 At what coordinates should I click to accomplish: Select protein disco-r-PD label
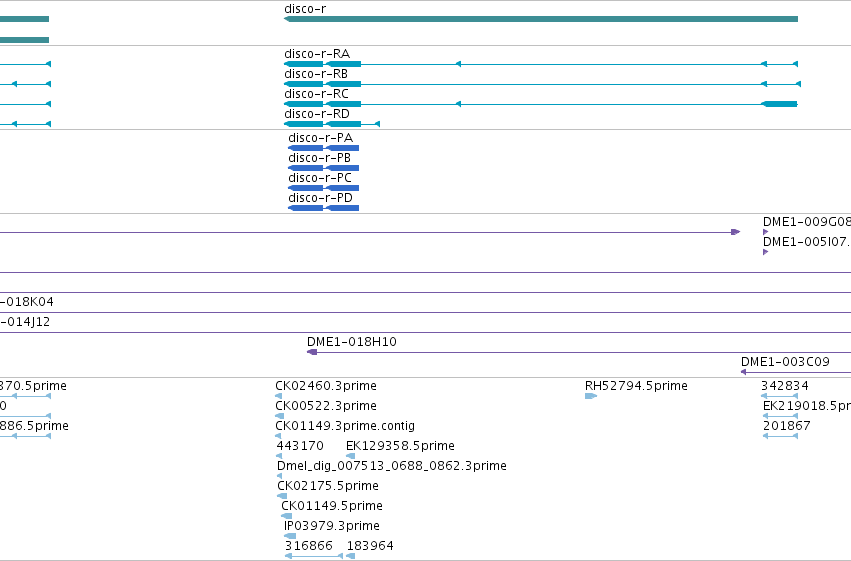coord(320,198)
